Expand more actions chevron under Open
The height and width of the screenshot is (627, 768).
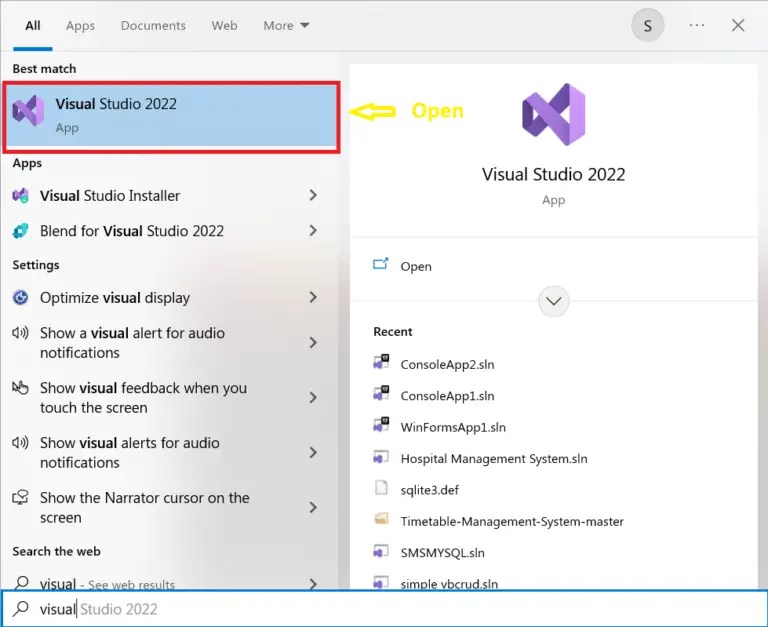point(553,301)
